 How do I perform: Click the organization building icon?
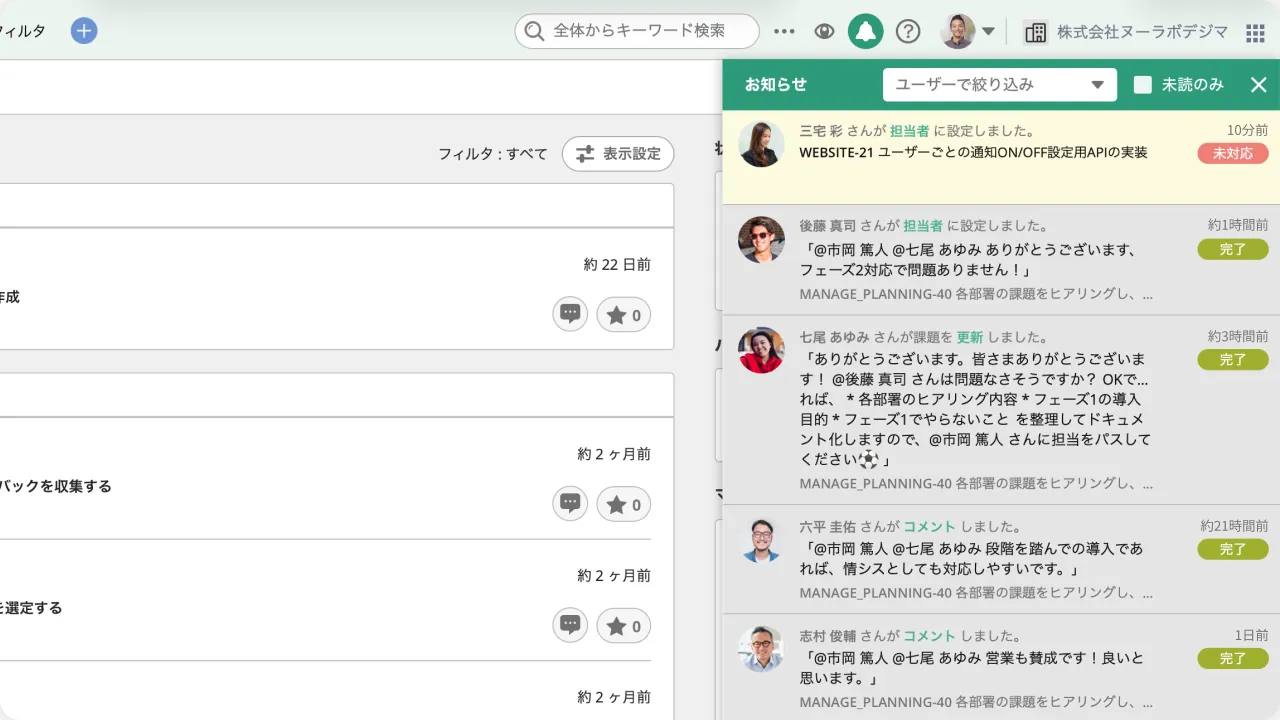1035,32
